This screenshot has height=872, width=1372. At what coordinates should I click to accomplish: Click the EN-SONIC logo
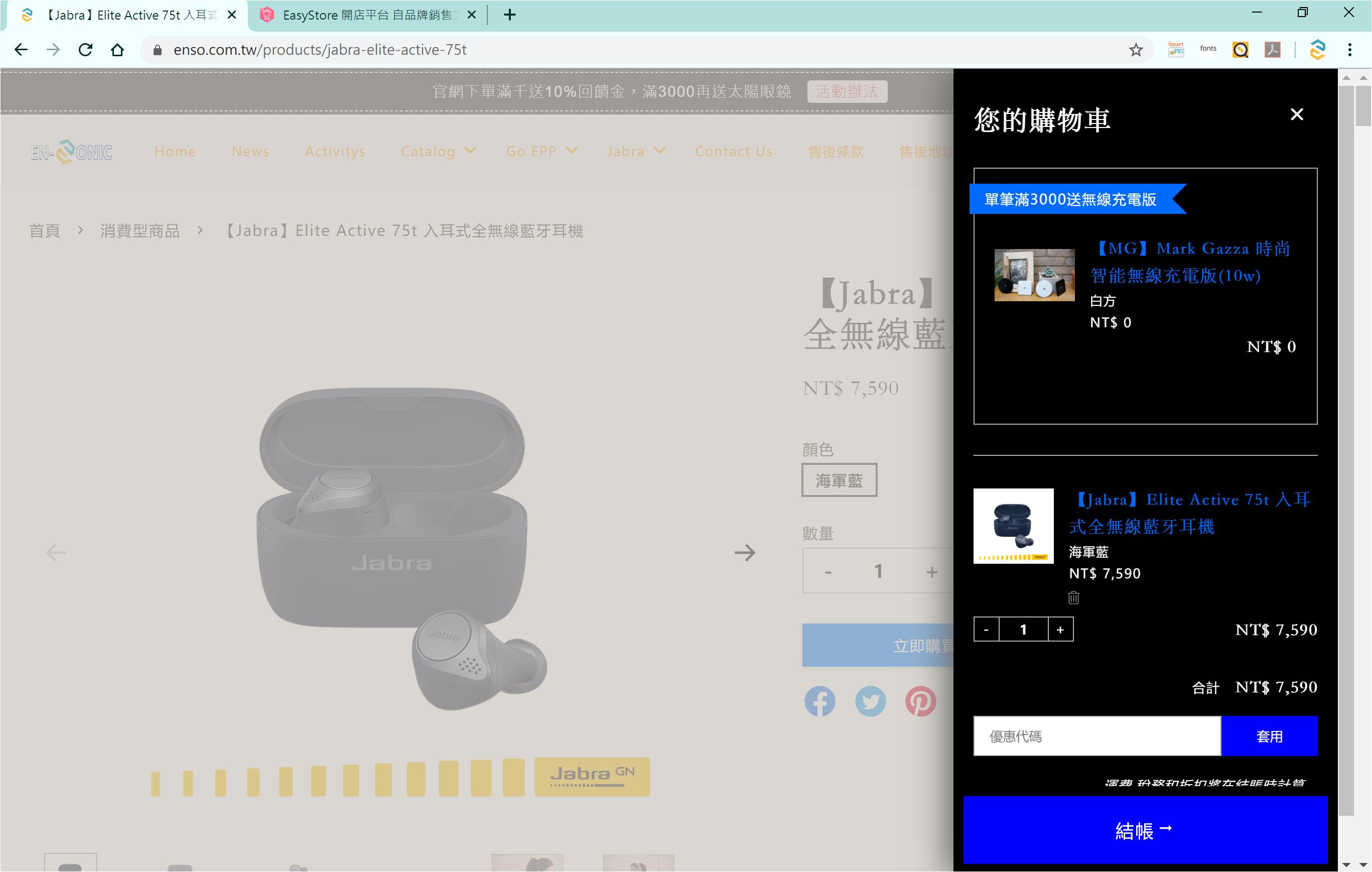(71, 152)
